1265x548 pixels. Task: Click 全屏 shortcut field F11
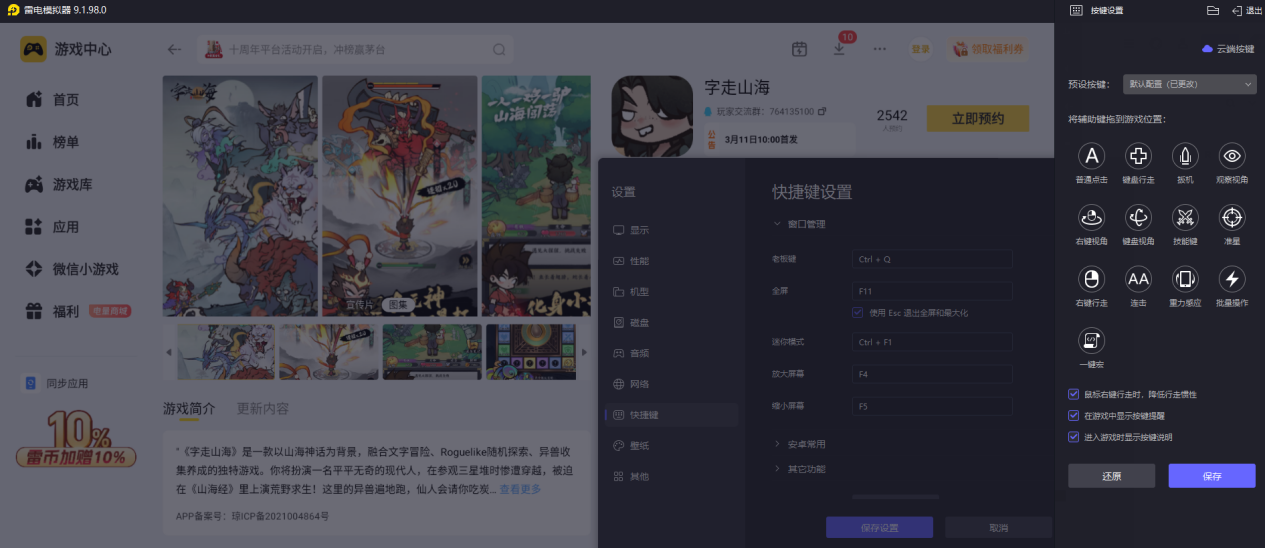(x=932, y=292)
